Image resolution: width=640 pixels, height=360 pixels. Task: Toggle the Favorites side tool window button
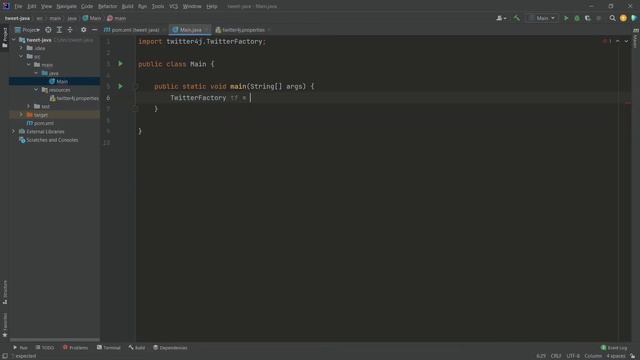5,325
